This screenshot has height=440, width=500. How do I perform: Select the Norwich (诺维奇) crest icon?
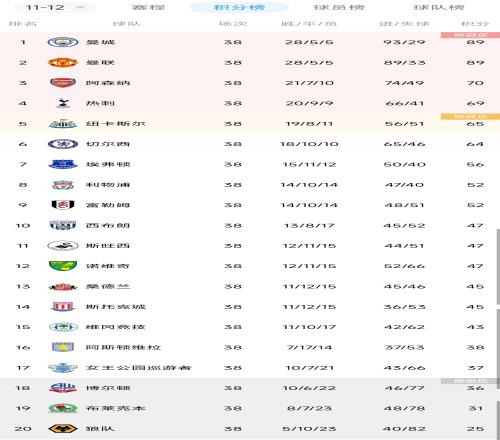63,266
